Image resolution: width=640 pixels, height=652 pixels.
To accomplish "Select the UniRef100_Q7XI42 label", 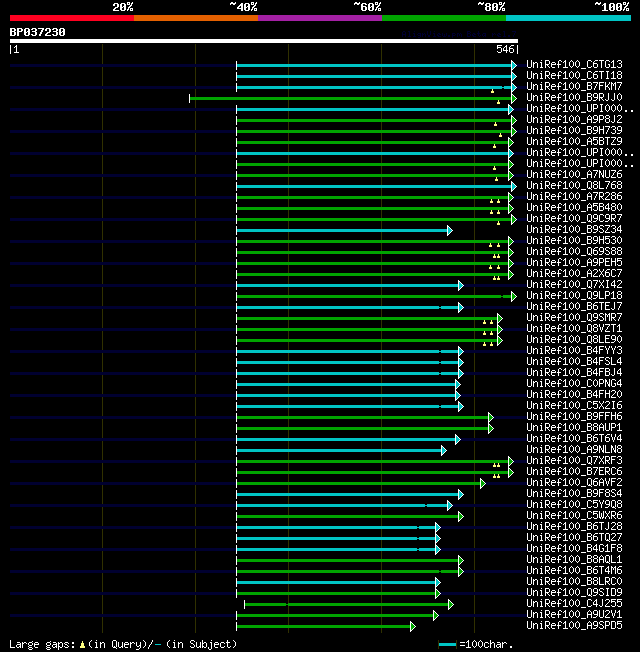I will (574, 284).
